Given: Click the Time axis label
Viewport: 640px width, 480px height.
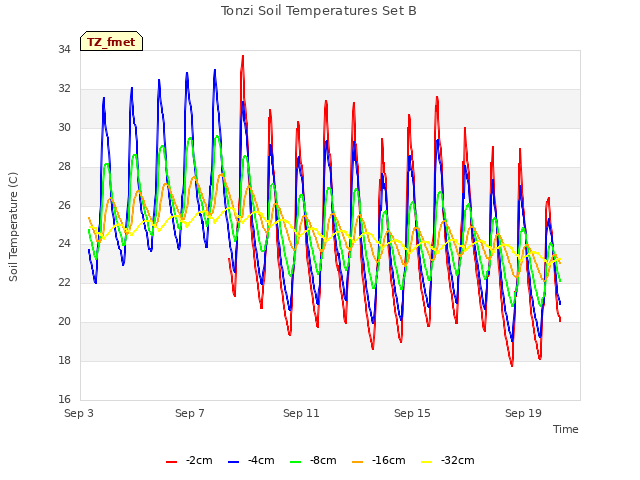Looking at the screenshot, I should click(x=565, y=429).
